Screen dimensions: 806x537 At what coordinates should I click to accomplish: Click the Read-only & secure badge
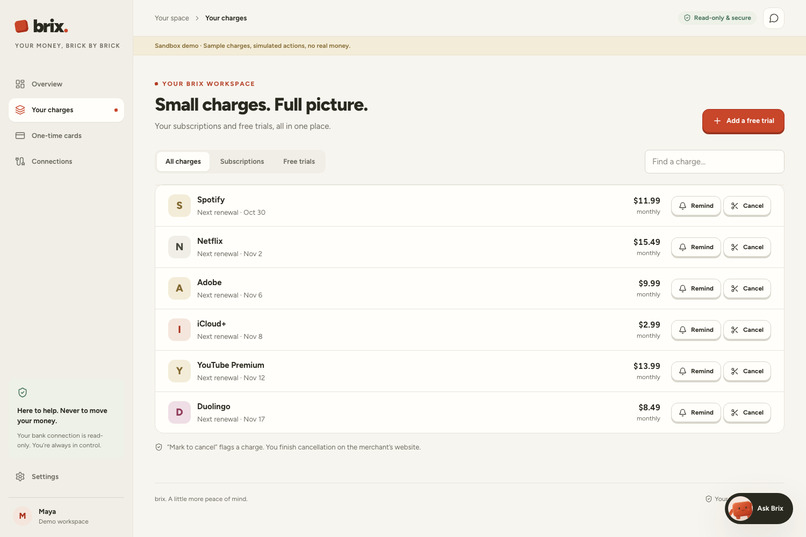point(717,18)
